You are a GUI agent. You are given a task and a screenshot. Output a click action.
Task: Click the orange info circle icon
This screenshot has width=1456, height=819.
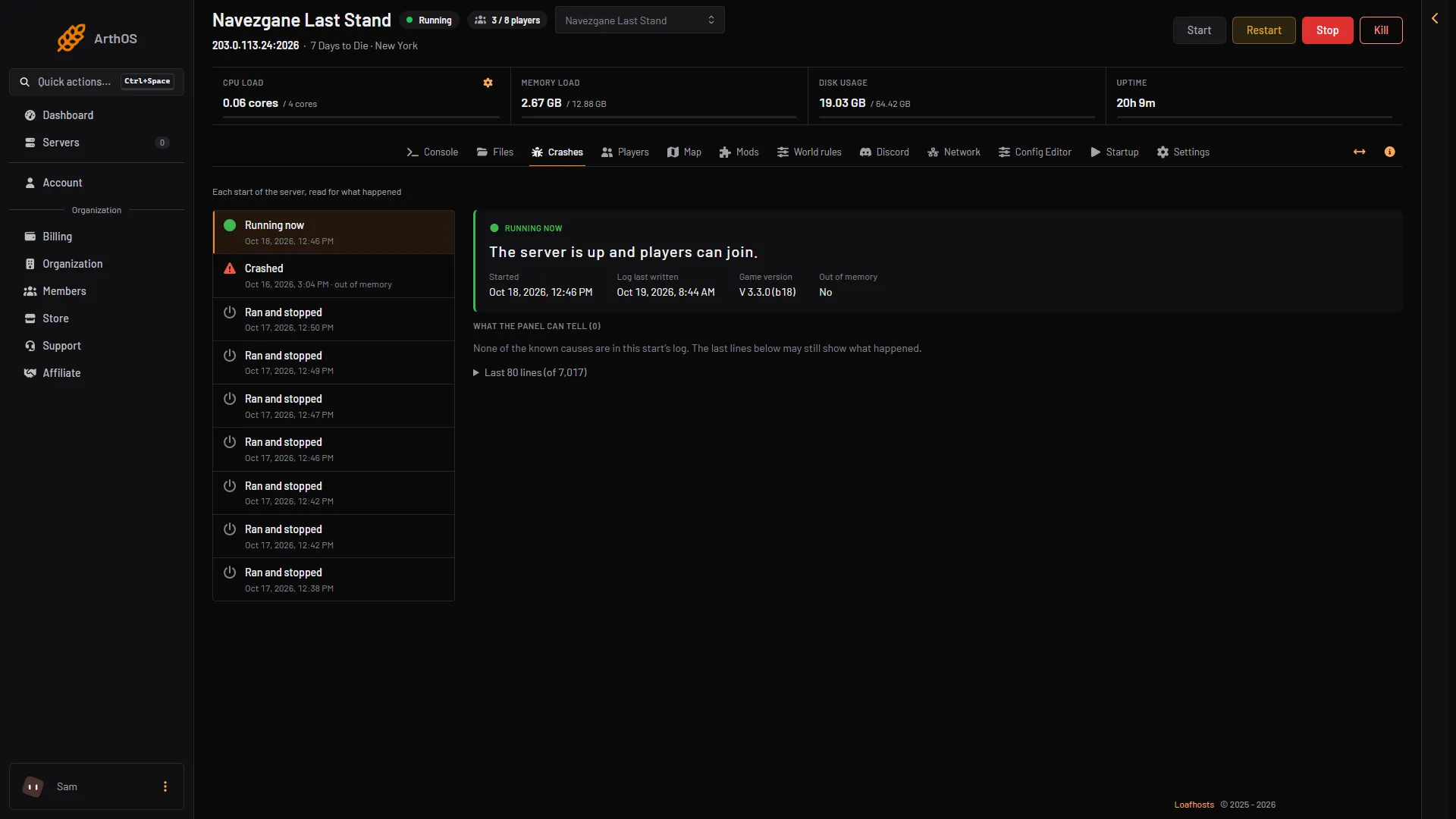coord(1389,152)
